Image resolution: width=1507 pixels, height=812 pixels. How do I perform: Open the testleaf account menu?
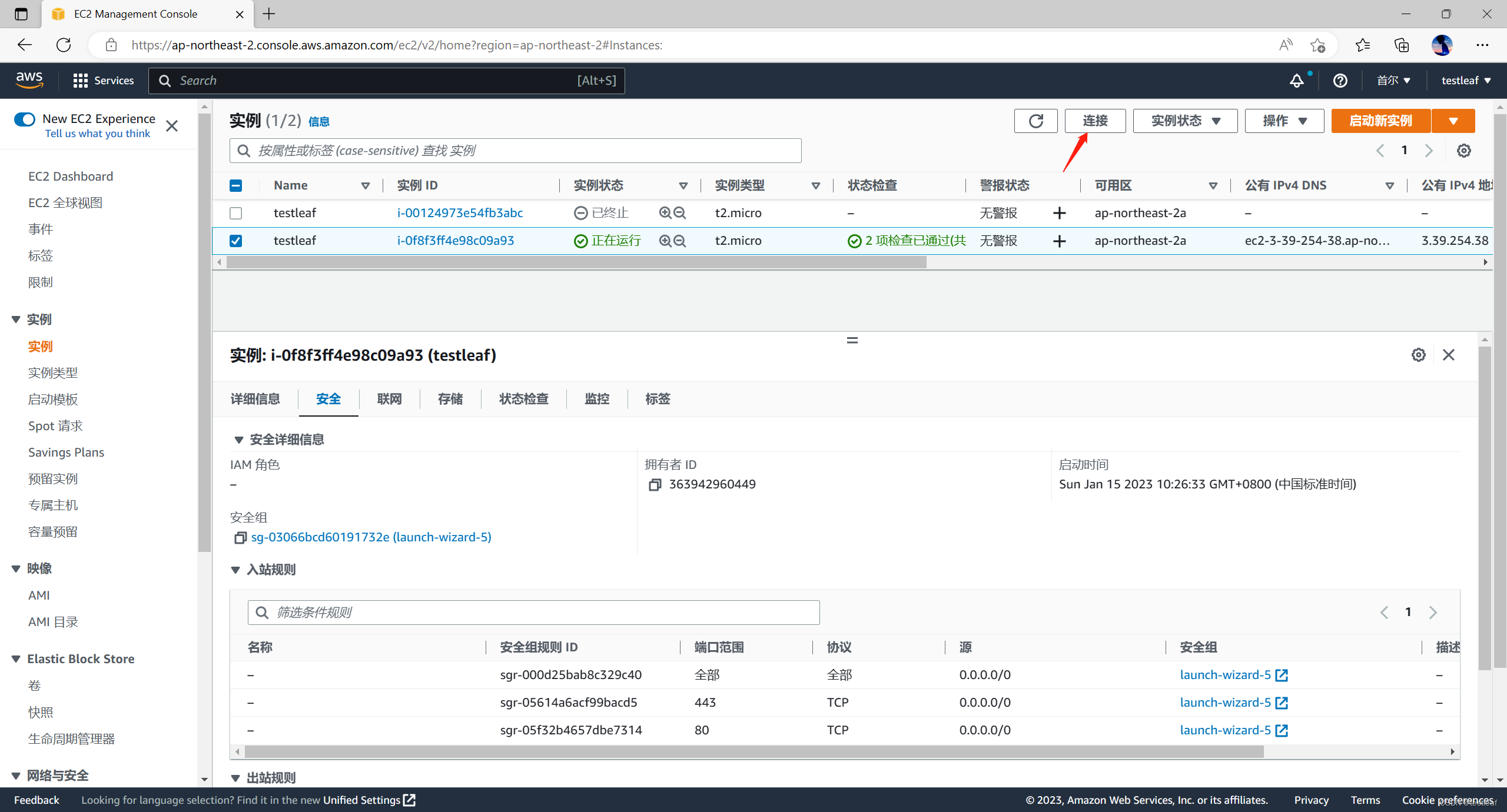click(1466, 81)
